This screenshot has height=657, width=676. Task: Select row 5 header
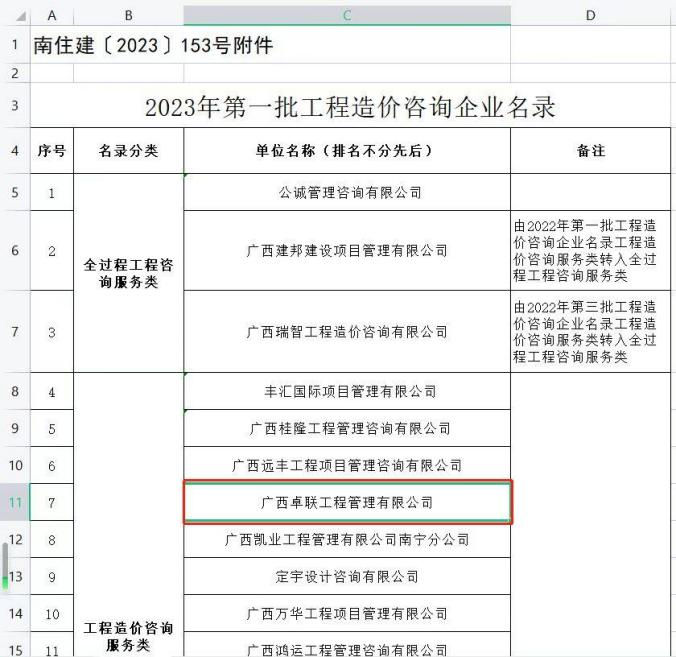pos(15,192)
